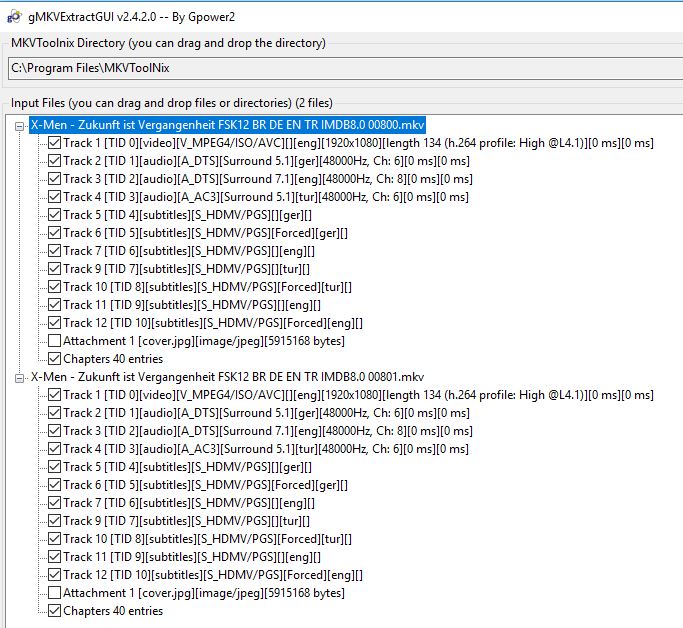683x628 pixels.
Task: Uncheck Track 9 Turkish subtitles in 00801.mkv
Action: [54, 521]
